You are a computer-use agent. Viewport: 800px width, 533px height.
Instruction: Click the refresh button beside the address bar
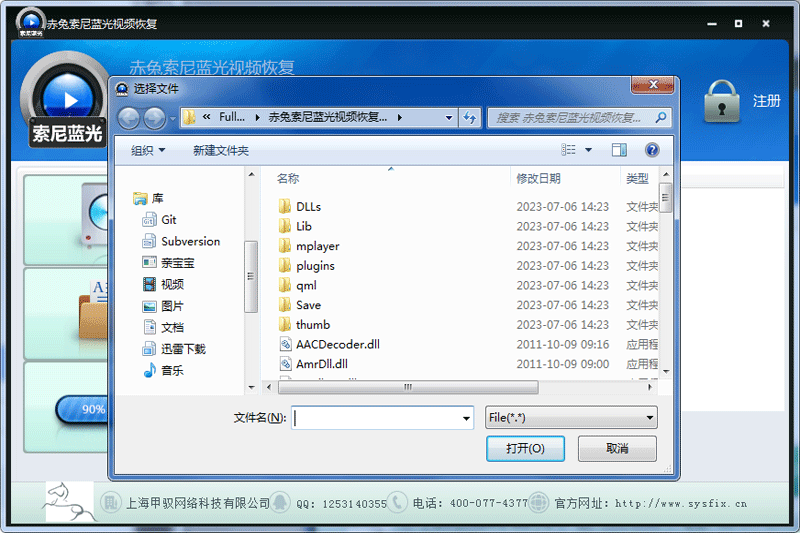tap(469, 118)
